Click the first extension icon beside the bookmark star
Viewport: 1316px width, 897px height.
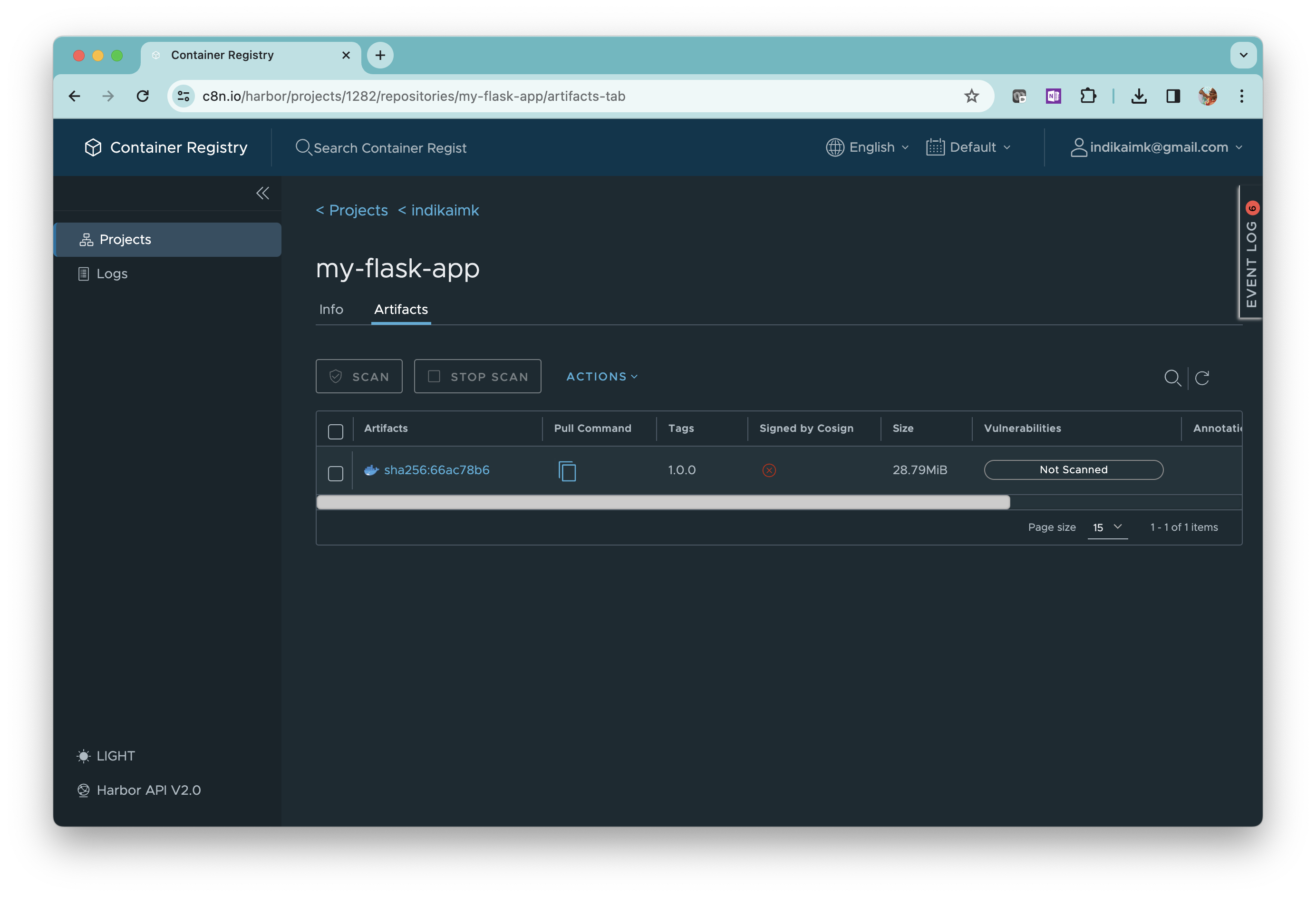coord(1019,97)
